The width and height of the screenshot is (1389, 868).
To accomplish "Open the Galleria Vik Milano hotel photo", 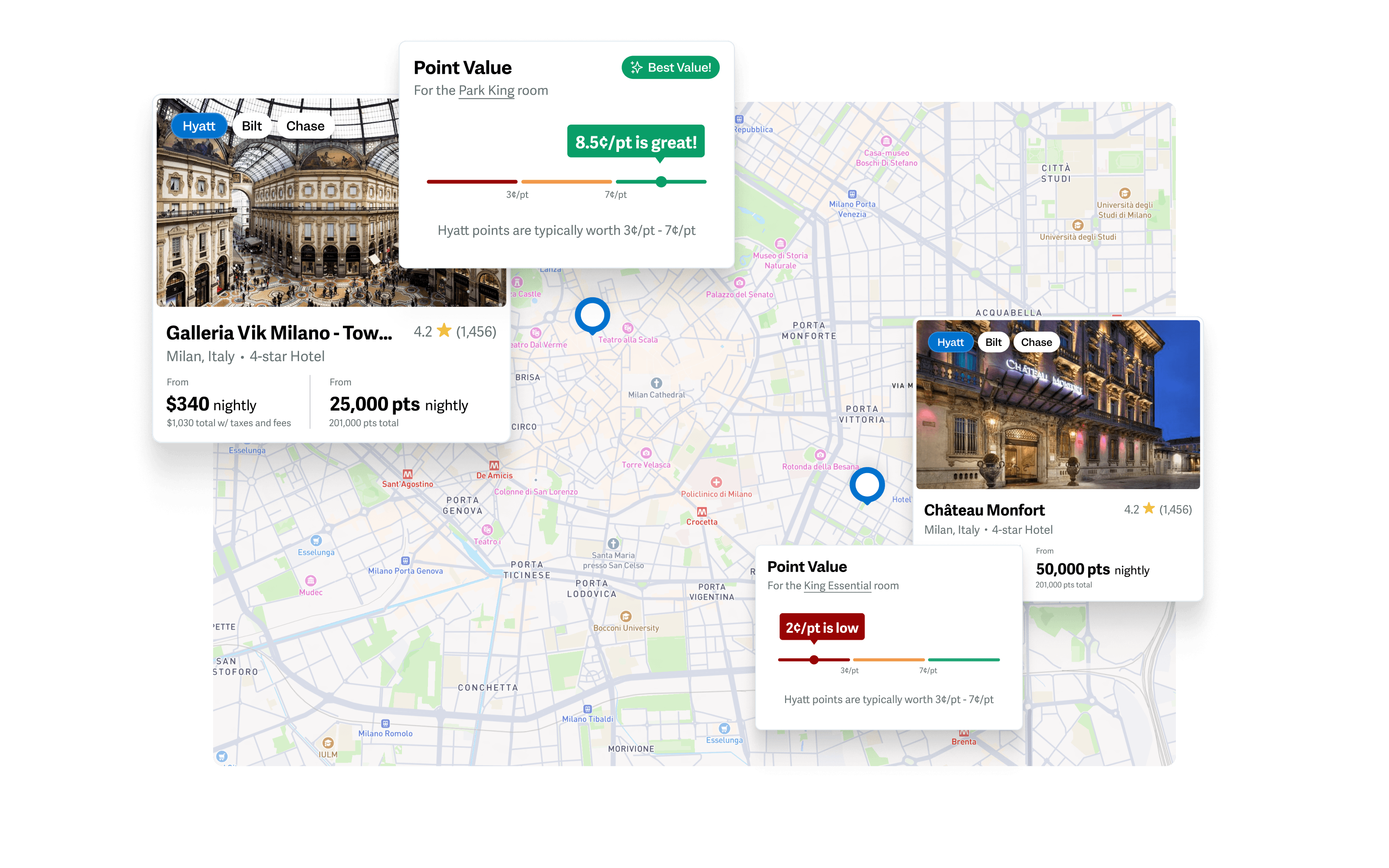I will (277, 202).
